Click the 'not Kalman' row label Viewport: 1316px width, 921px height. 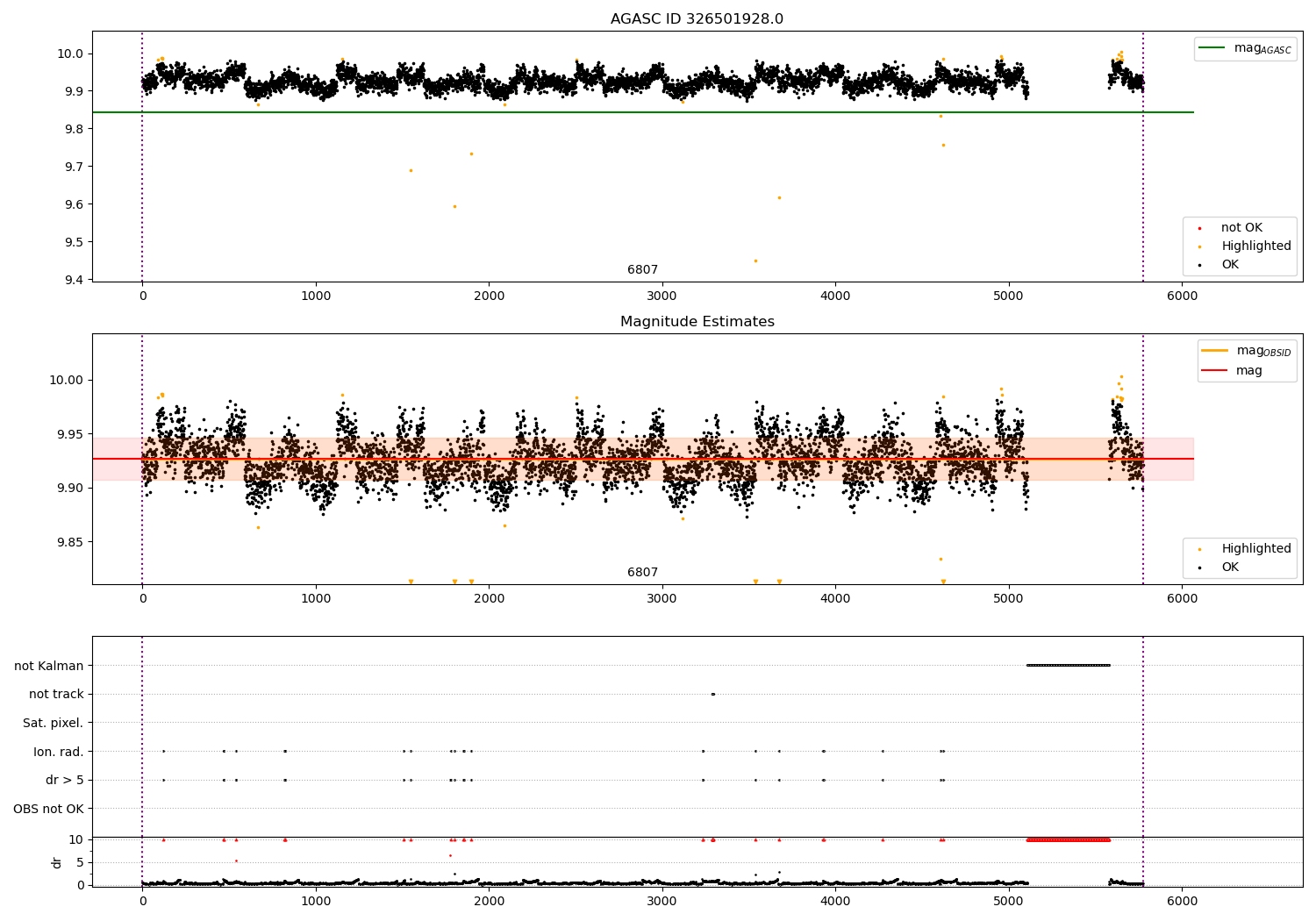[49, 666]
